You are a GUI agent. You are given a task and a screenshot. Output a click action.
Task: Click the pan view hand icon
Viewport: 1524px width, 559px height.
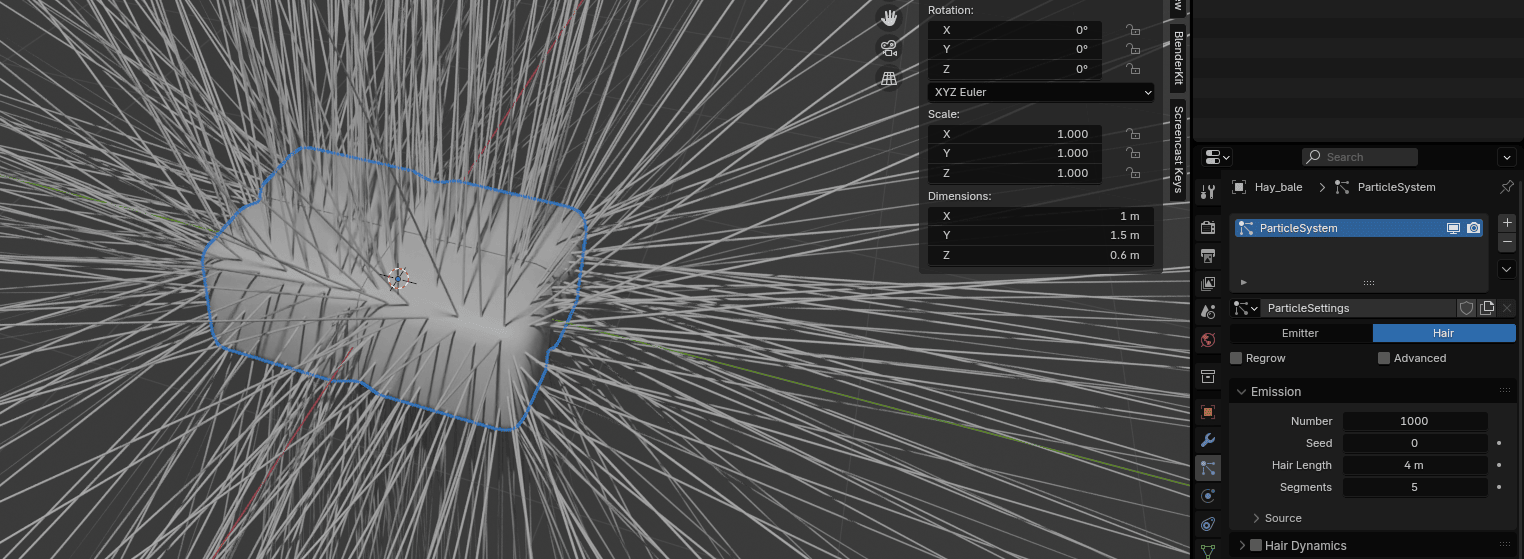coord(888,18)
